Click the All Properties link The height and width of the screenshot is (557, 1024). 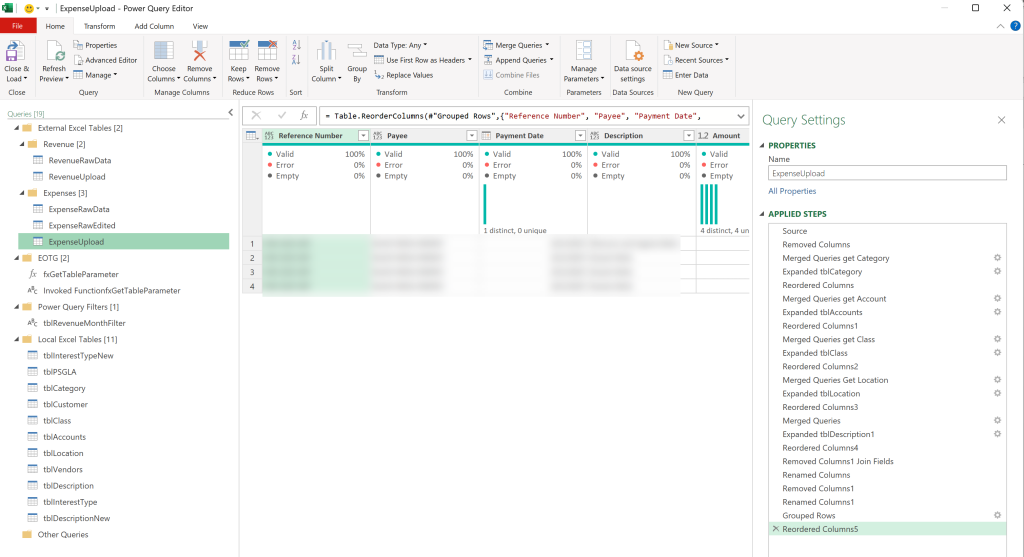pos(792,191)
